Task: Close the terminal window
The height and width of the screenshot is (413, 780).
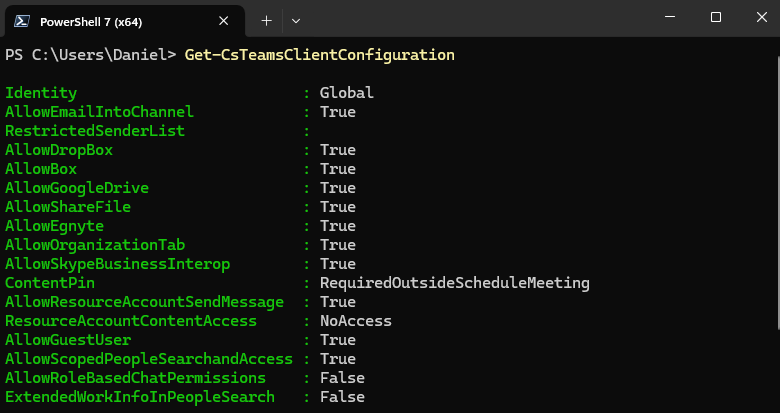Action: pyautogui.click(x=762, y=17)
